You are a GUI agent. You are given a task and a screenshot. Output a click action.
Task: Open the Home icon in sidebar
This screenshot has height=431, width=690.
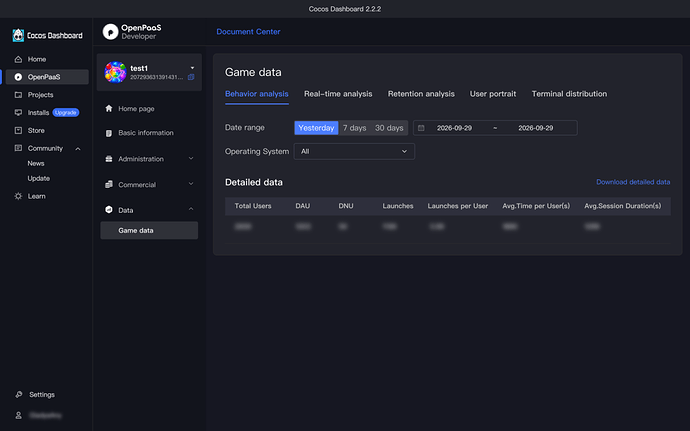click(18, 59)
